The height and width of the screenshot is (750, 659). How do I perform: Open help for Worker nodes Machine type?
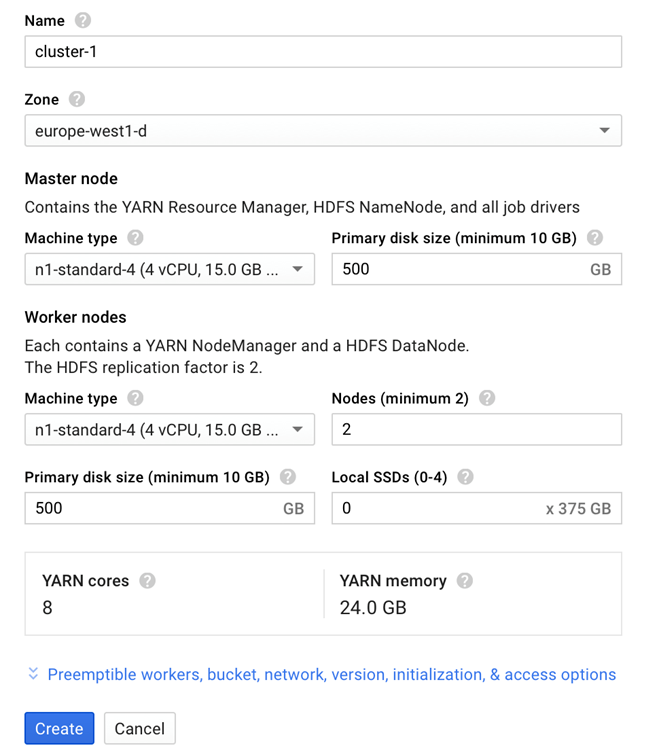click(135, 398)
